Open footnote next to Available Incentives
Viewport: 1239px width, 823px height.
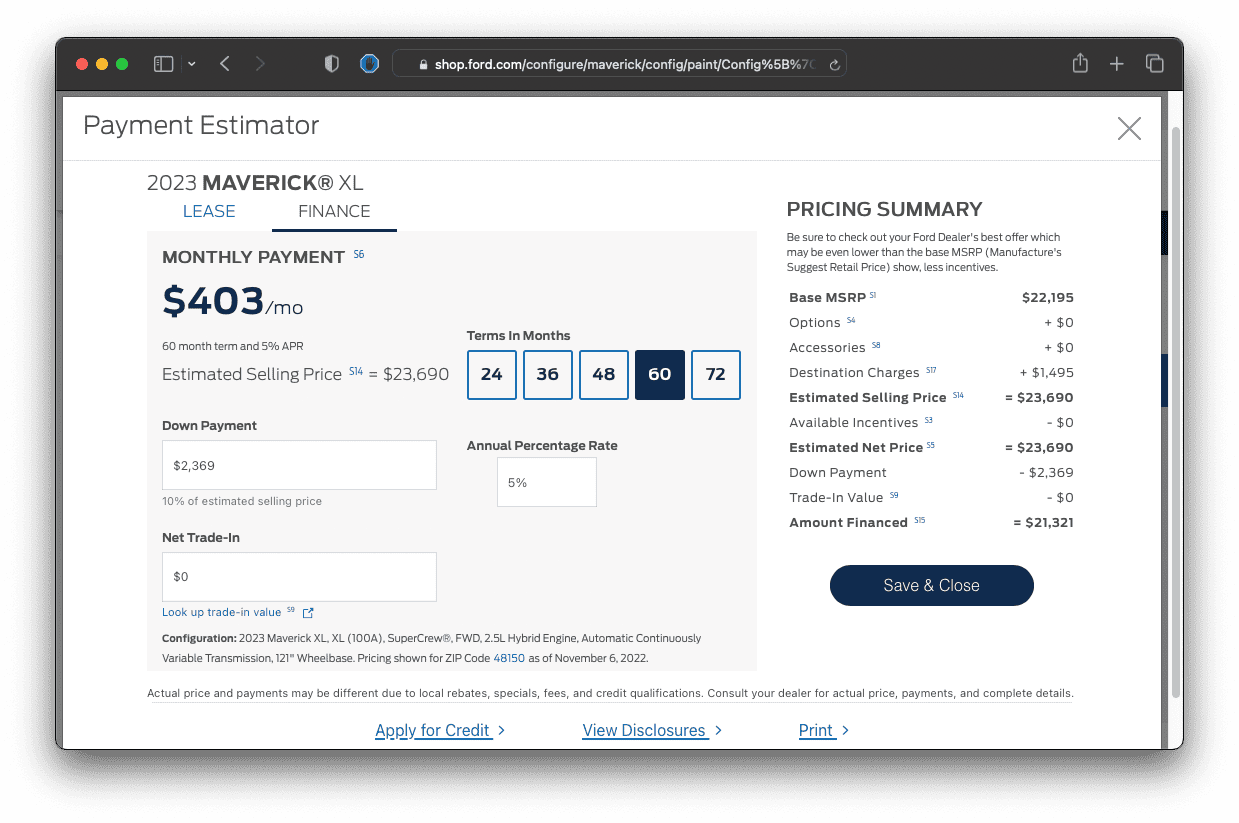[928, 420]
